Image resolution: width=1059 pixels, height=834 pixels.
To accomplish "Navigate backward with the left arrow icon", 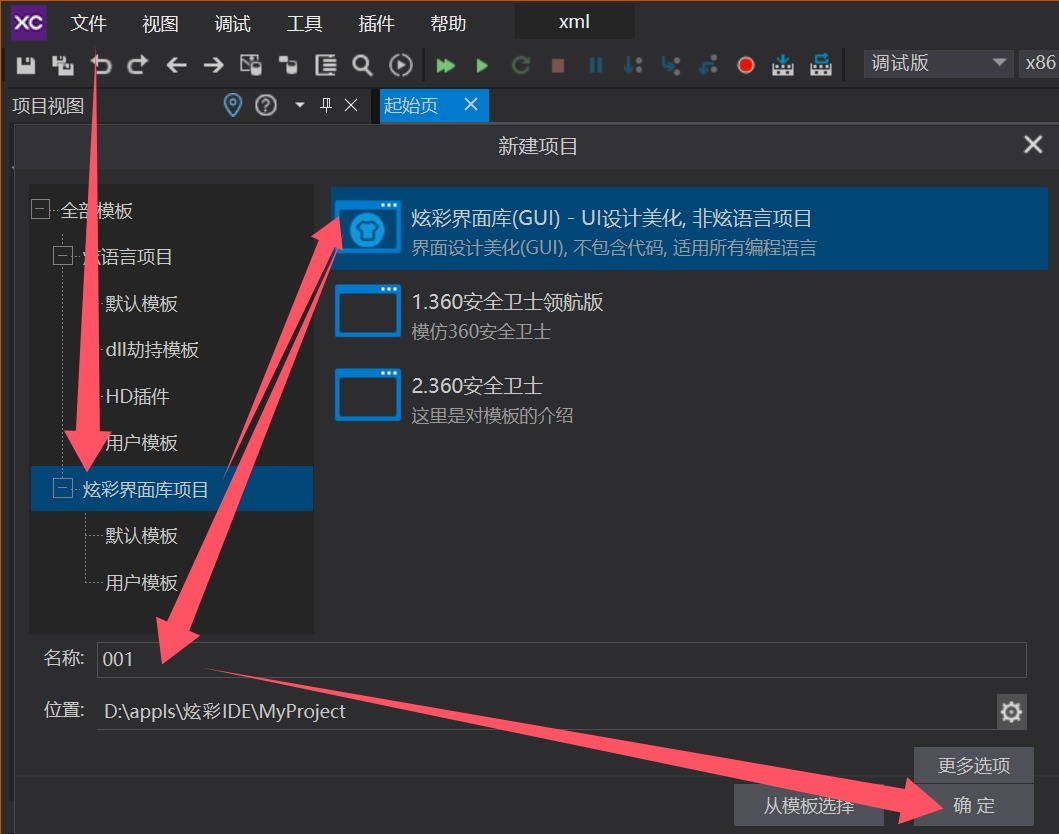I will tap(176, 66).
